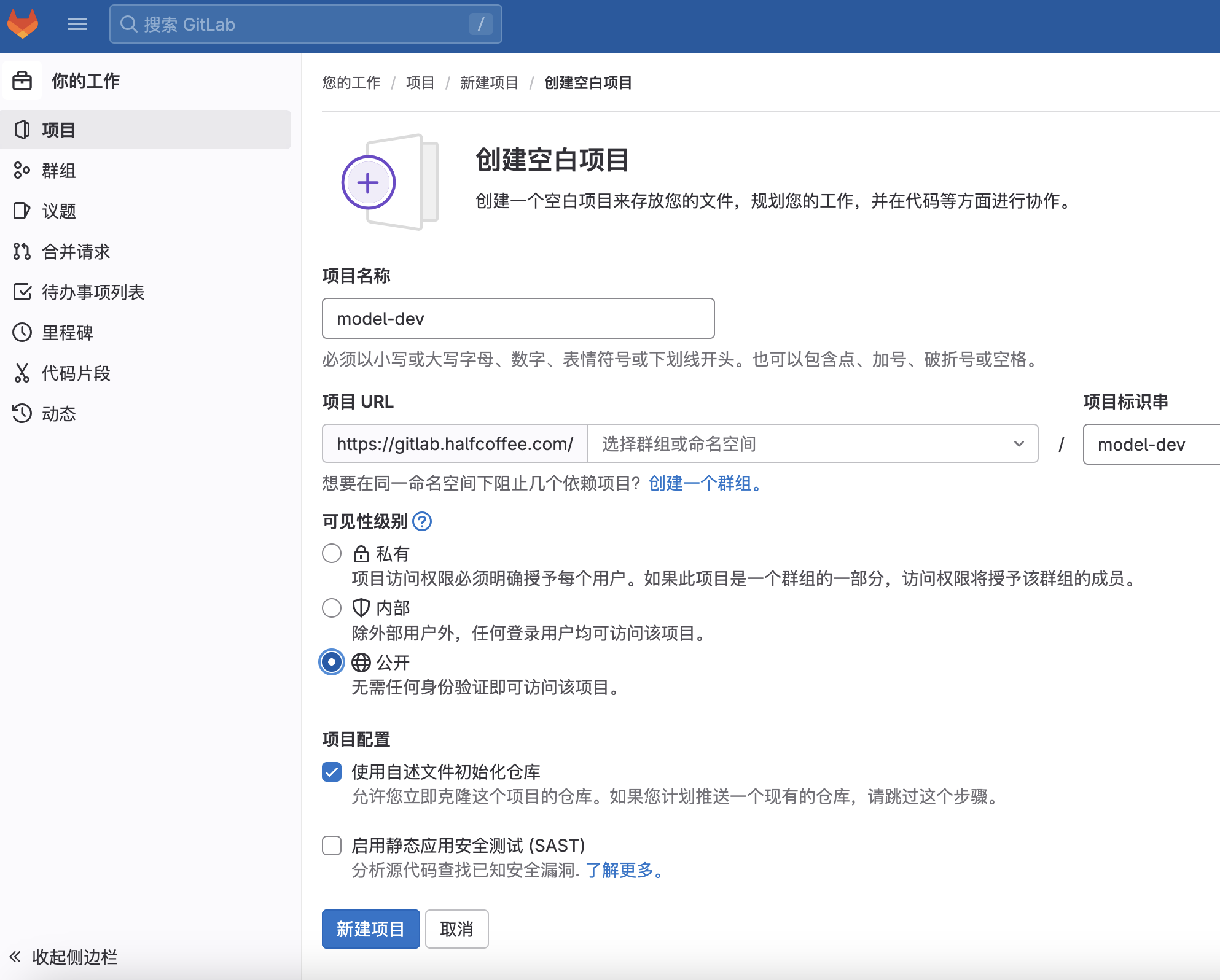Open Groups (群组) from the sidebar

58,171
